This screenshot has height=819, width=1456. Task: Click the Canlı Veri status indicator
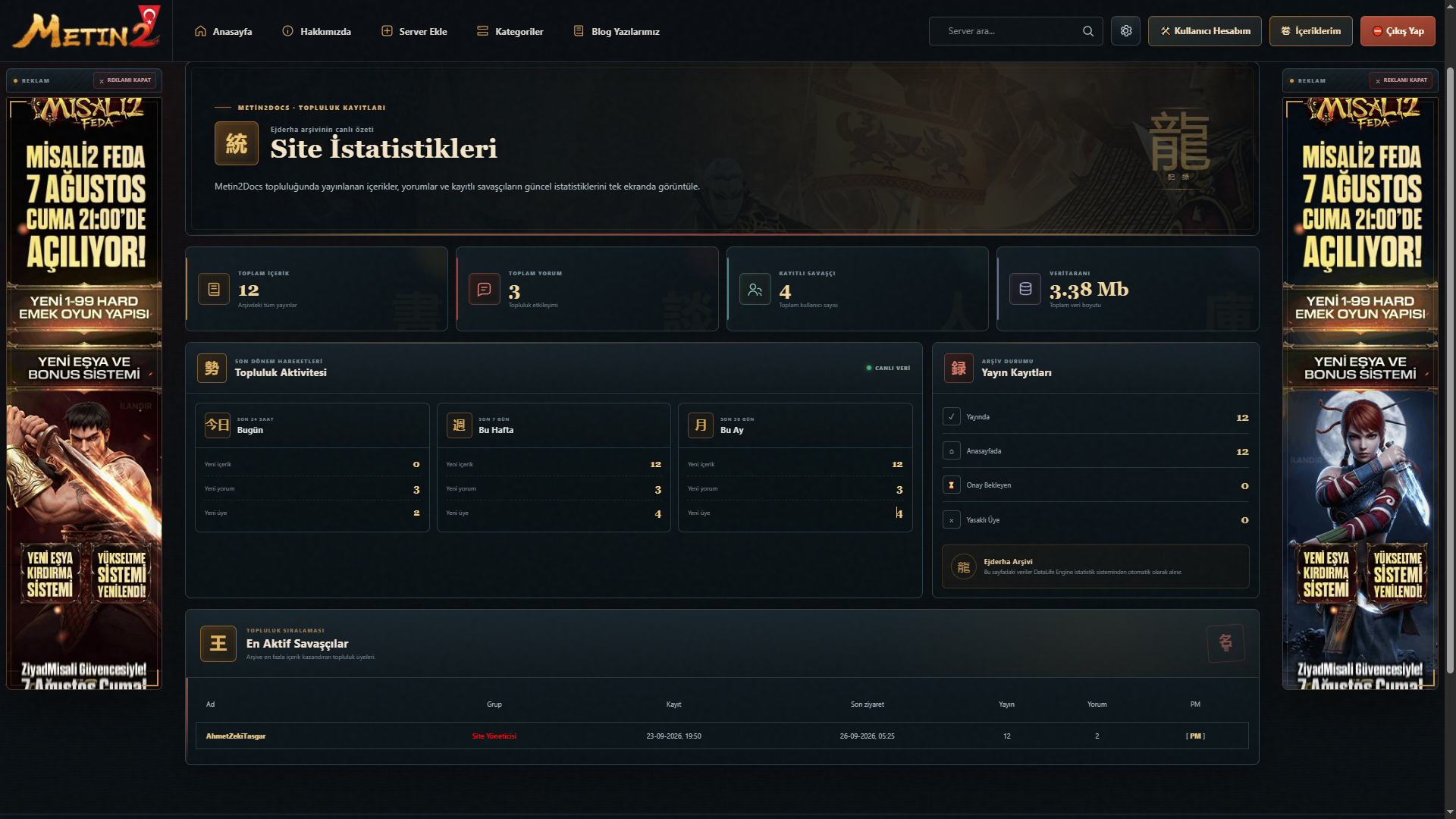888,368
